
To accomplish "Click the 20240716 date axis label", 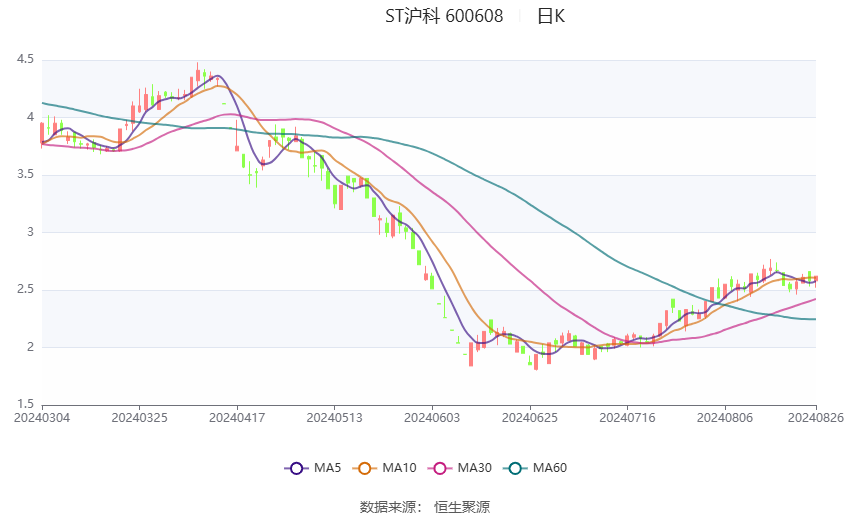I will 627,418.
